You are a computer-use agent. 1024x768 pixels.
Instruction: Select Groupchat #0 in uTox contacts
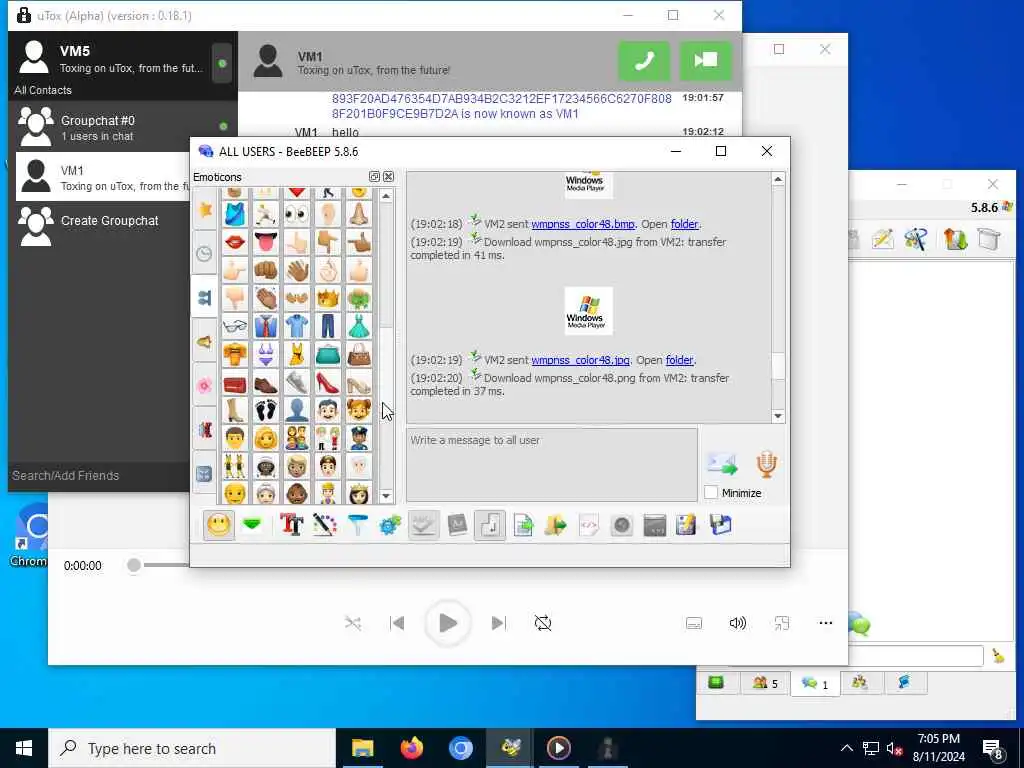(123, 127)
